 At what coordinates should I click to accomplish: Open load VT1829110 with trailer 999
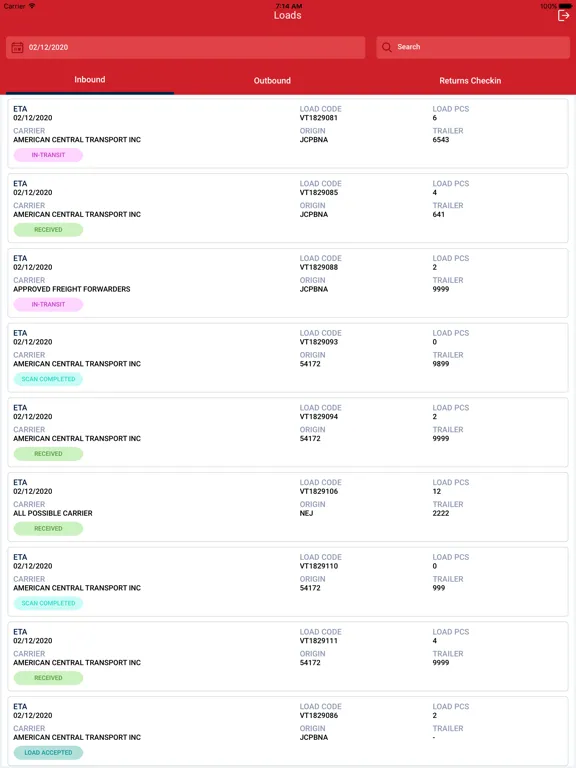288,582
